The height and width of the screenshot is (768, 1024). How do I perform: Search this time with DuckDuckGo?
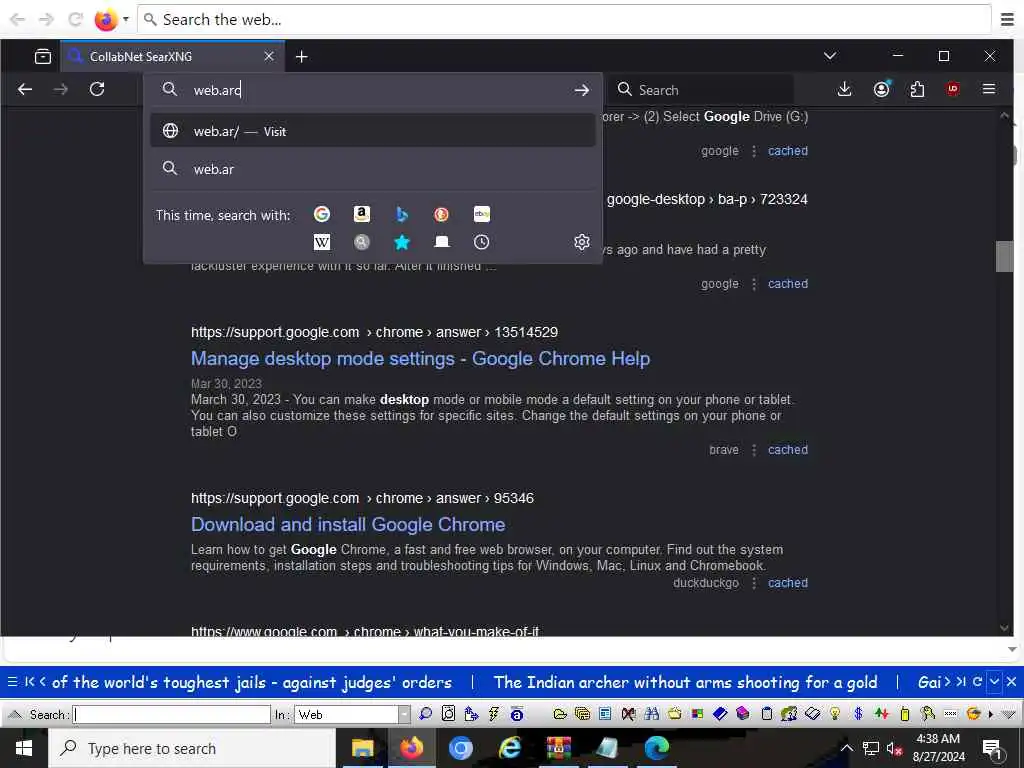[441, 214]
